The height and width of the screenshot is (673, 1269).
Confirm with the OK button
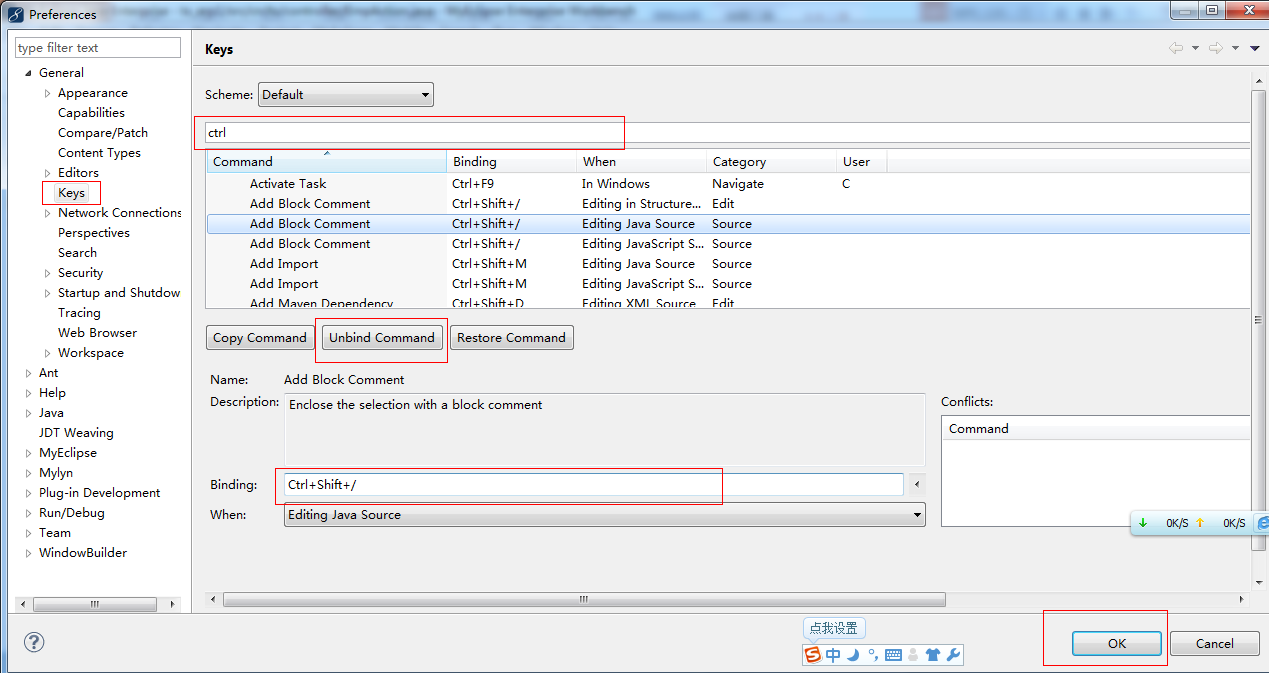[1117, 643]
